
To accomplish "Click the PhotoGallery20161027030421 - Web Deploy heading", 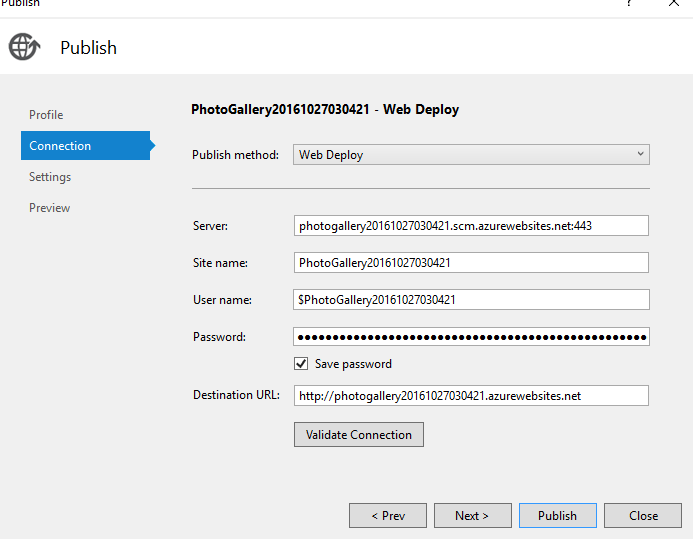I will pyautogui.click(x=325, y=109).
